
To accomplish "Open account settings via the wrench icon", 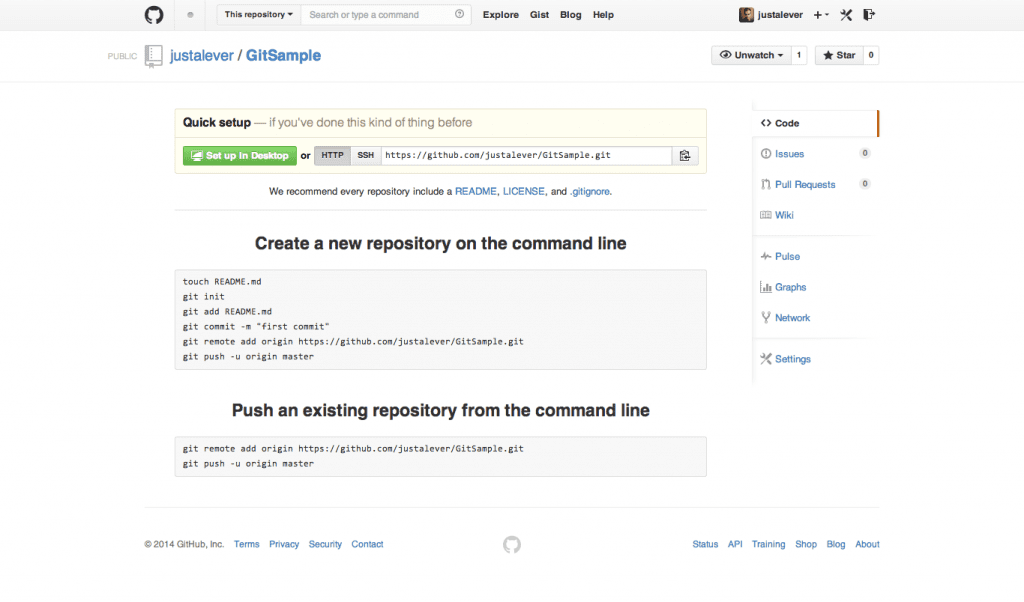I will click(845, 14).
